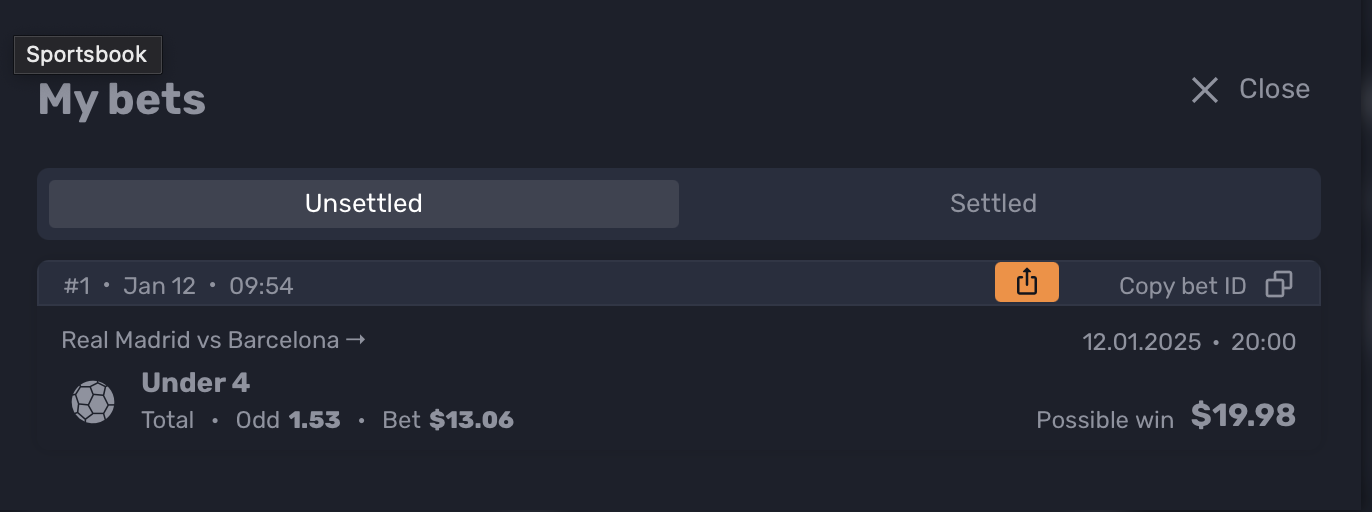Screen dimensions: 1372x512
Task: Click the soccer ball sport icon
Action: pyautogui.click(x=93, y=402)
